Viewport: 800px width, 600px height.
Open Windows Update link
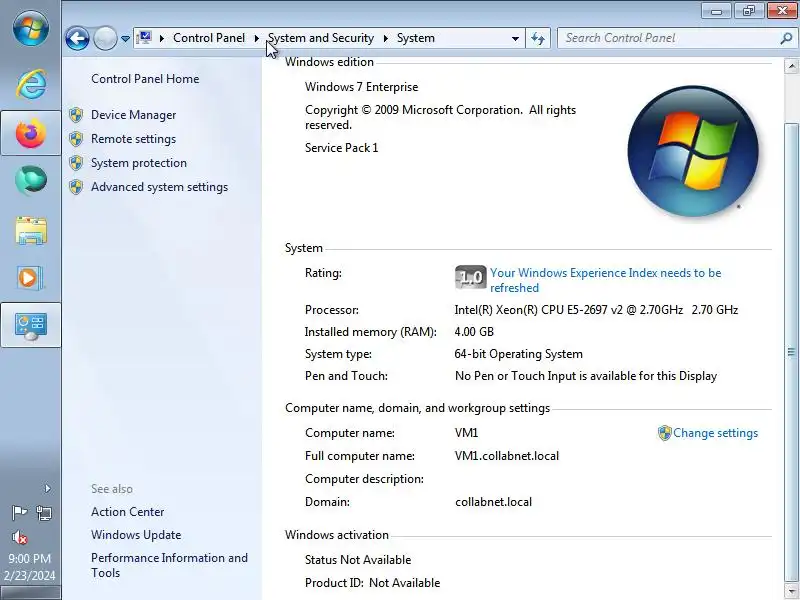coord(136,535)
